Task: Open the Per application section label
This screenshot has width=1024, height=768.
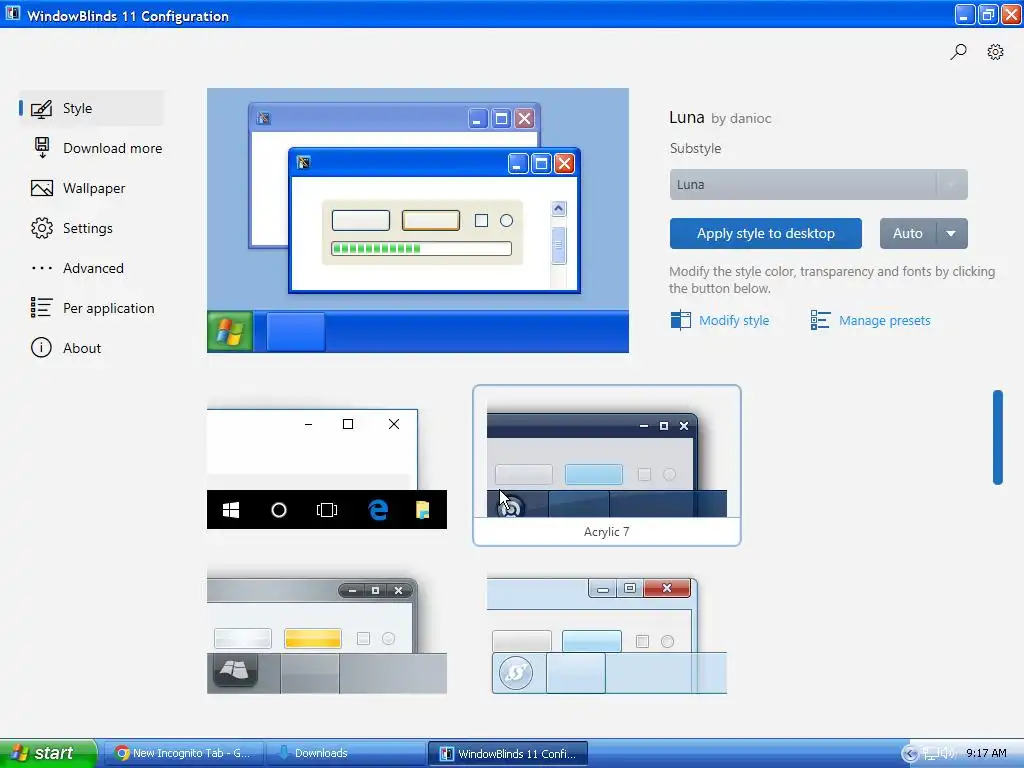Action: 108,308
